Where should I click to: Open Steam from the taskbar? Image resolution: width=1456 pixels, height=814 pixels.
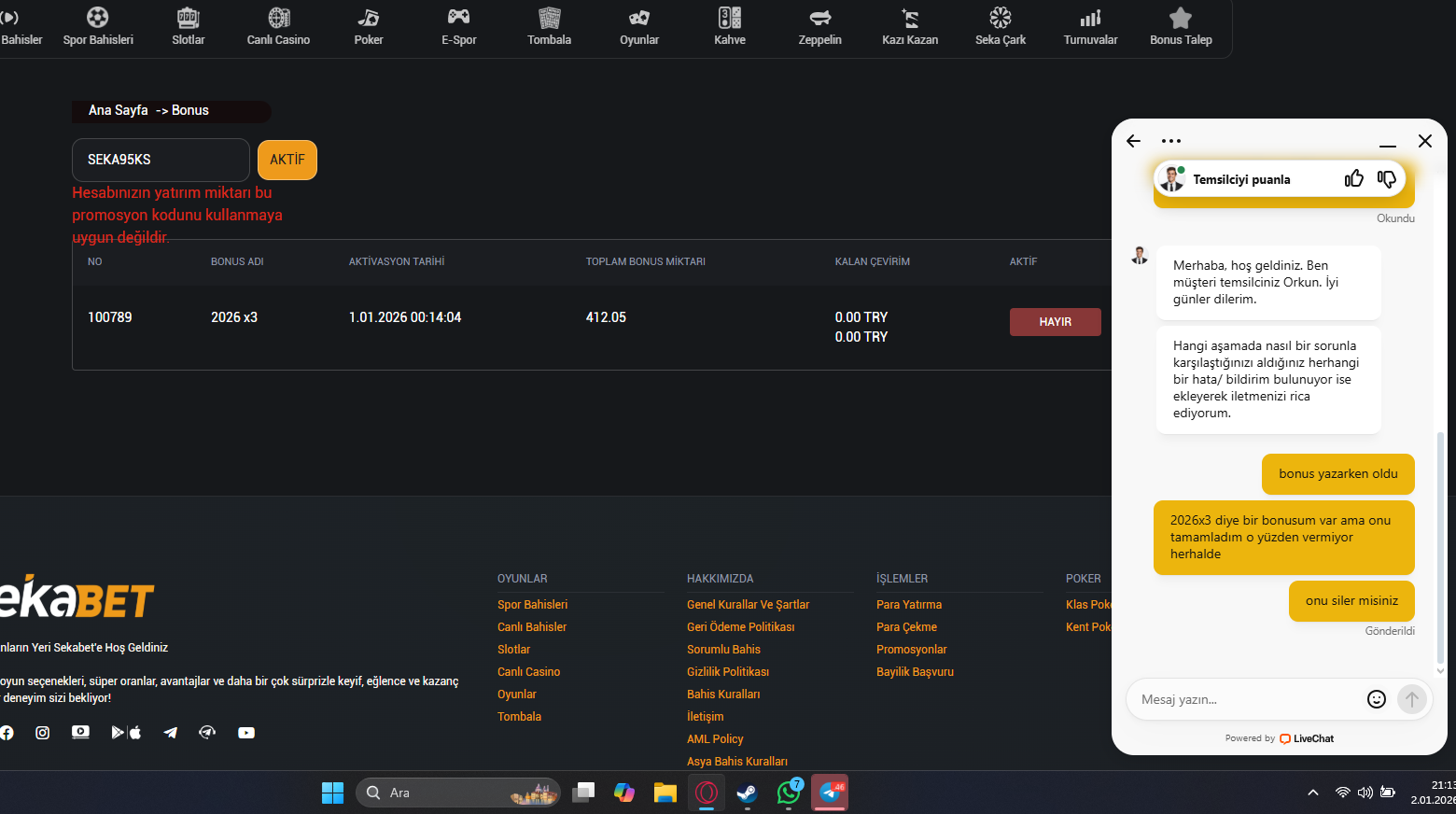747,793
